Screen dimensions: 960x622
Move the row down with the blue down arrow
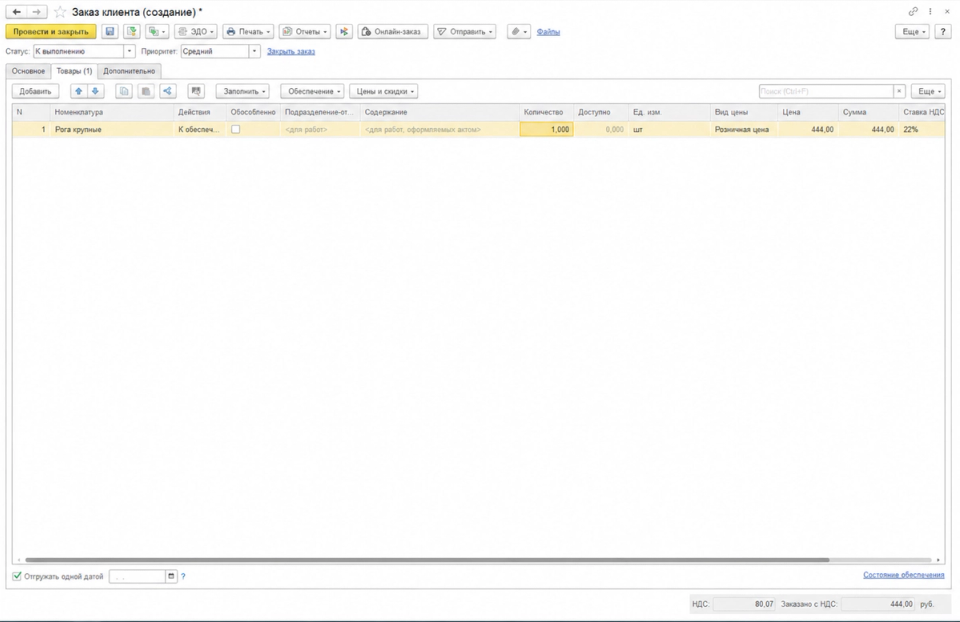click(96, 91)
